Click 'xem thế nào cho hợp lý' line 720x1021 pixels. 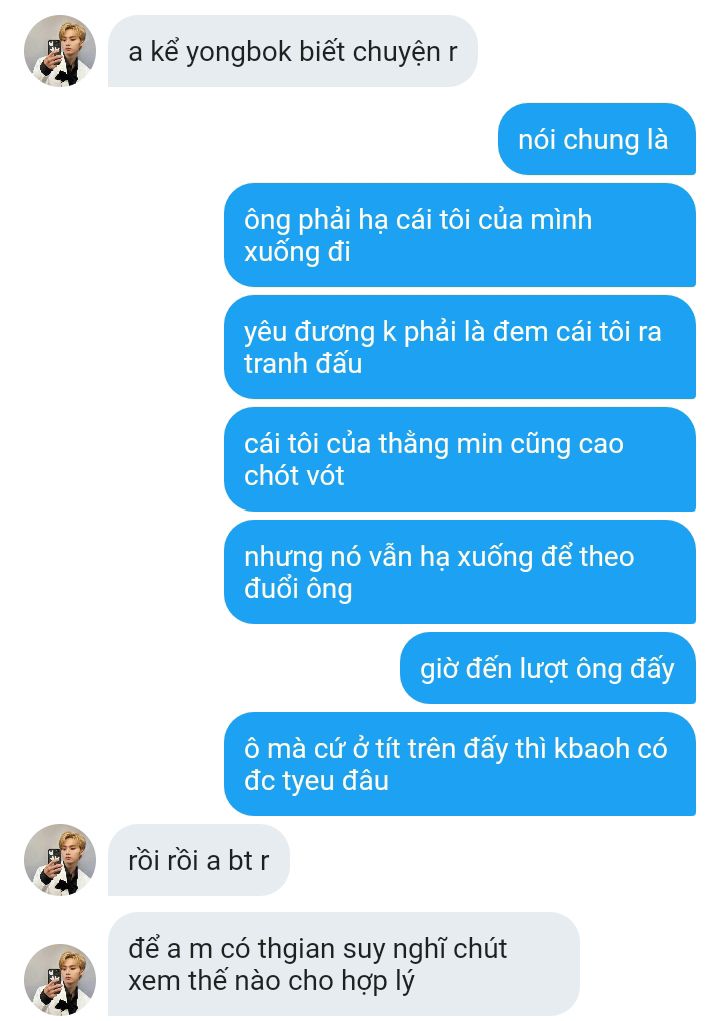click(x=271, y=981)
